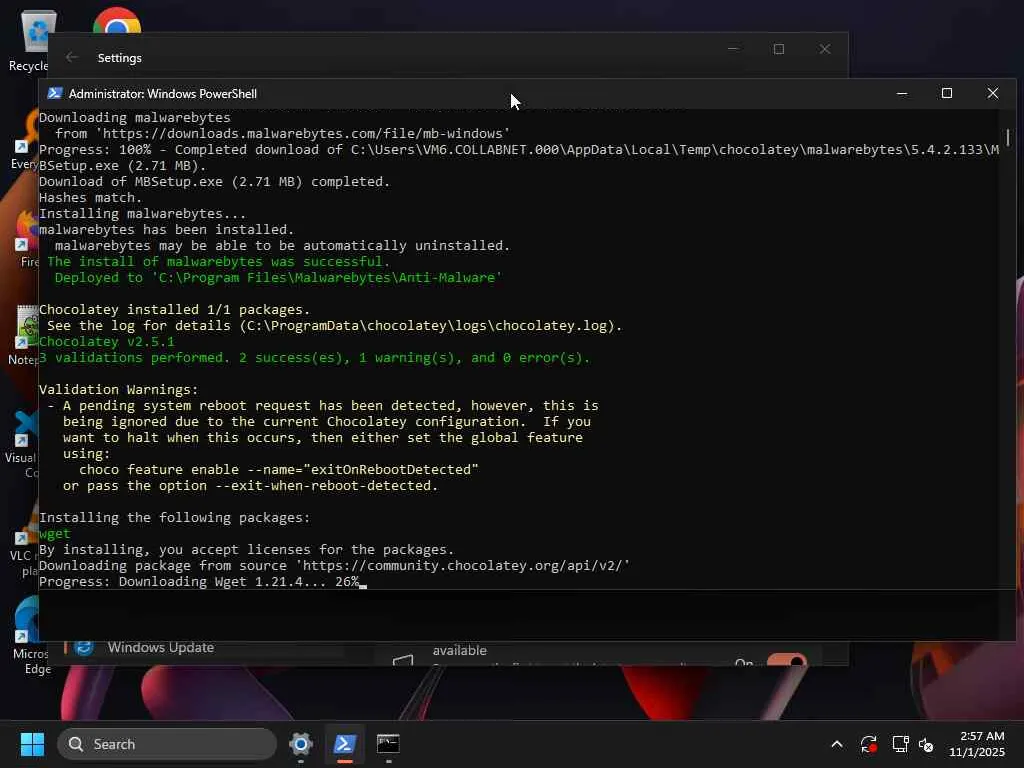Viewport: 1024px width, 768px height.
Task: Close the Administrator PowerShell window
Action: [x=993, y=93]
